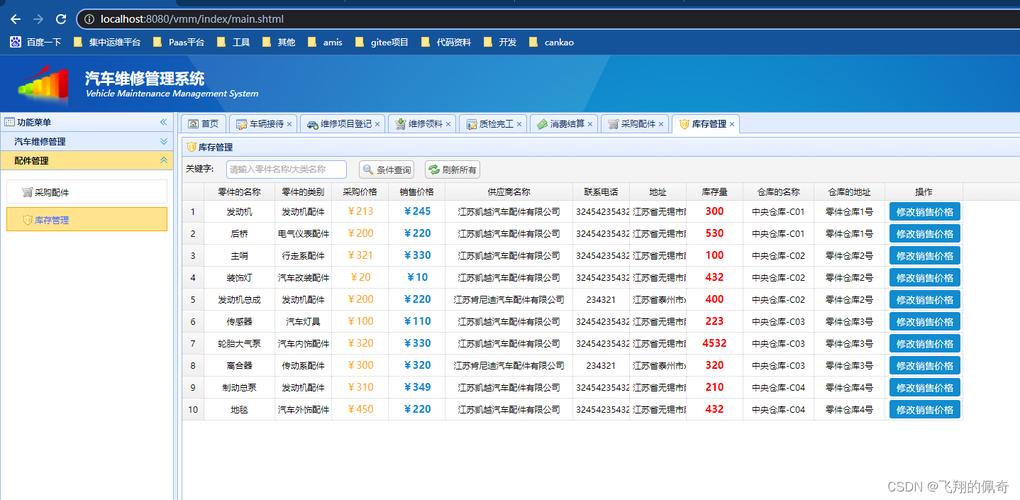
Task: Switch to the 采购配件 tab
Action: [633, 124]
